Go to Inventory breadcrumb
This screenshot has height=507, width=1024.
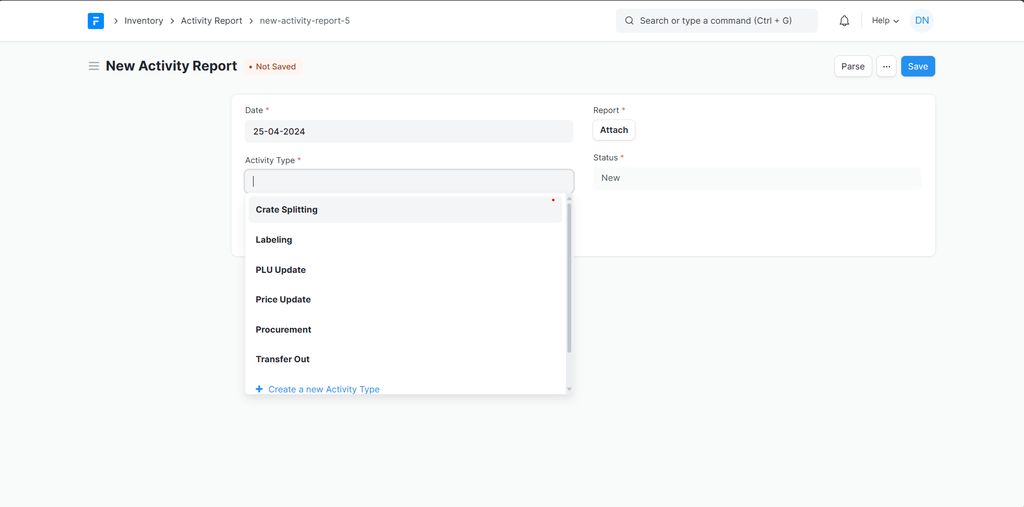[144, 21]
